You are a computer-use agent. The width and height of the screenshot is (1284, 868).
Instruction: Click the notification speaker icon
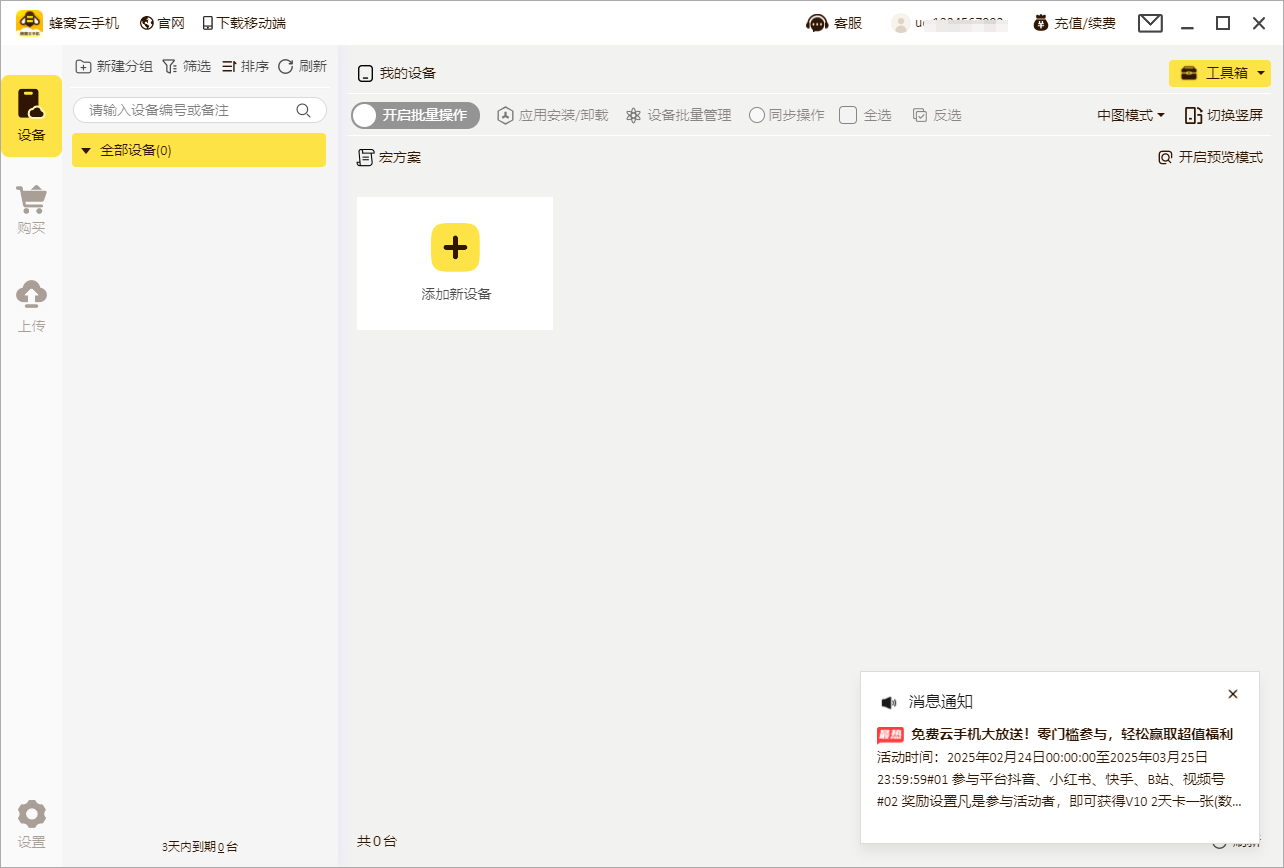click(x=888, y=702)
